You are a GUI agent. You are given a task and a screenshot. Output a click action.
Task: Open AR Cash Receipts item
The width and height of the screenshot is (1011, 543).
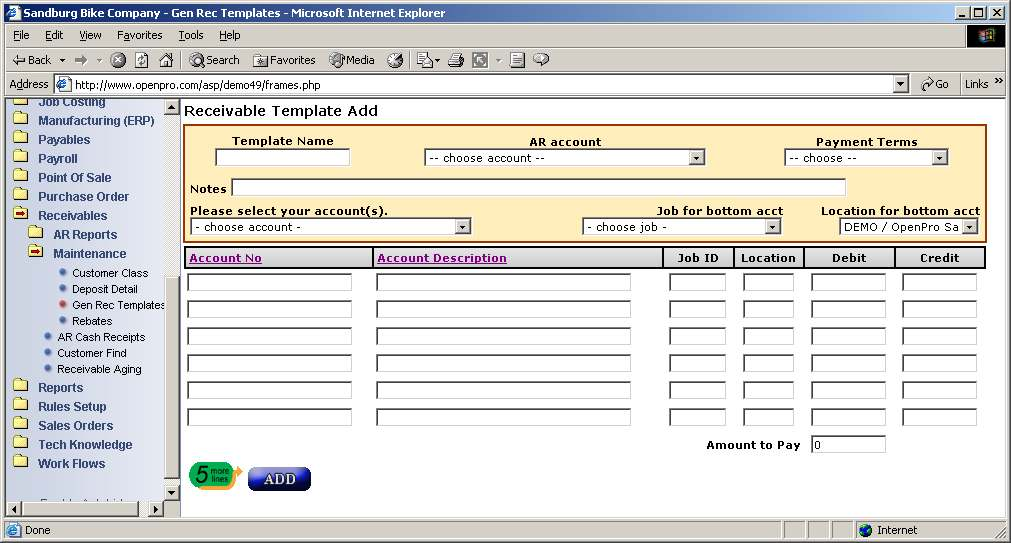[101, 337]
